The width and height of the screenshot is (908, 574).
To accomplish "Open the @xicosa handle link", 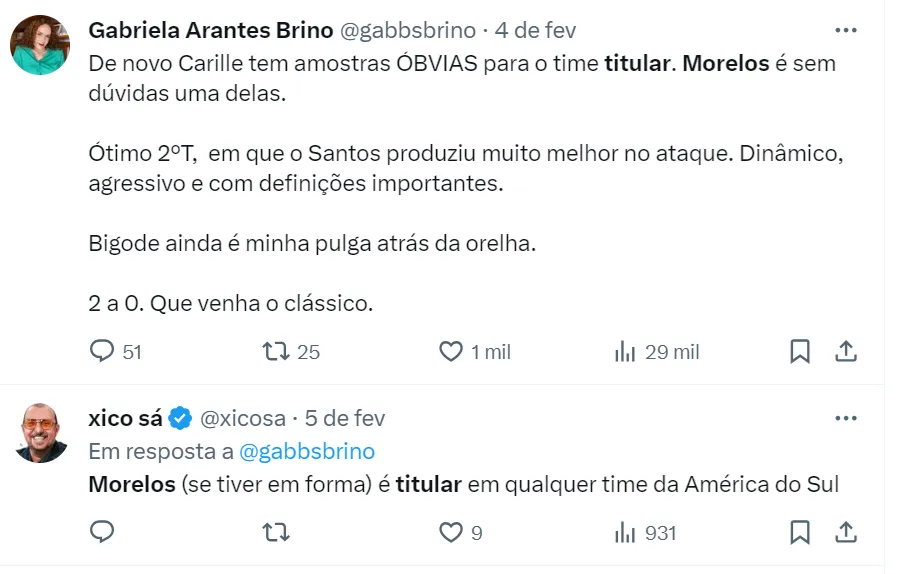I will [x=243, y=418].
